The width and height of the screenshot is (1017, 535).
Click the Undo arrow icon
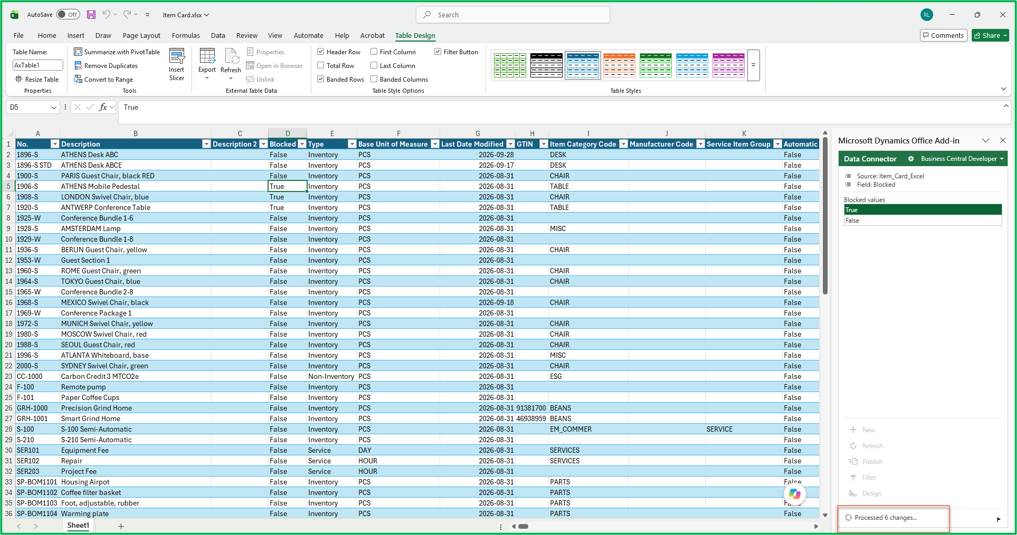pos(106,14)
